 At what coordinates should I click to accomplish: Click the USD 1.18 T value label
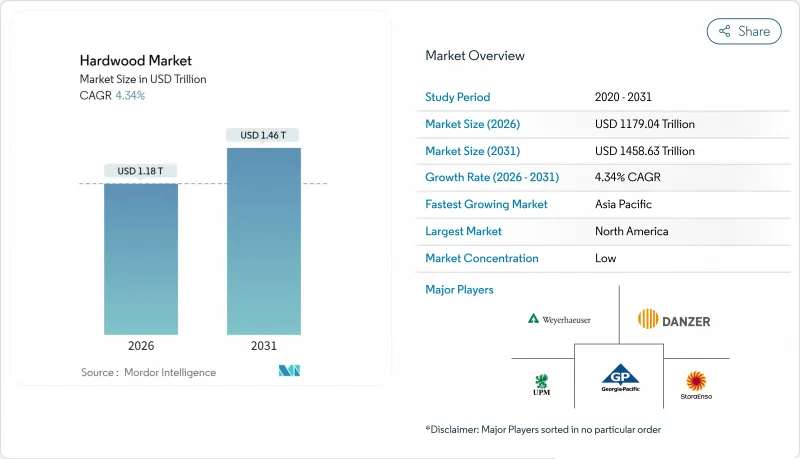tap(141, 171)
